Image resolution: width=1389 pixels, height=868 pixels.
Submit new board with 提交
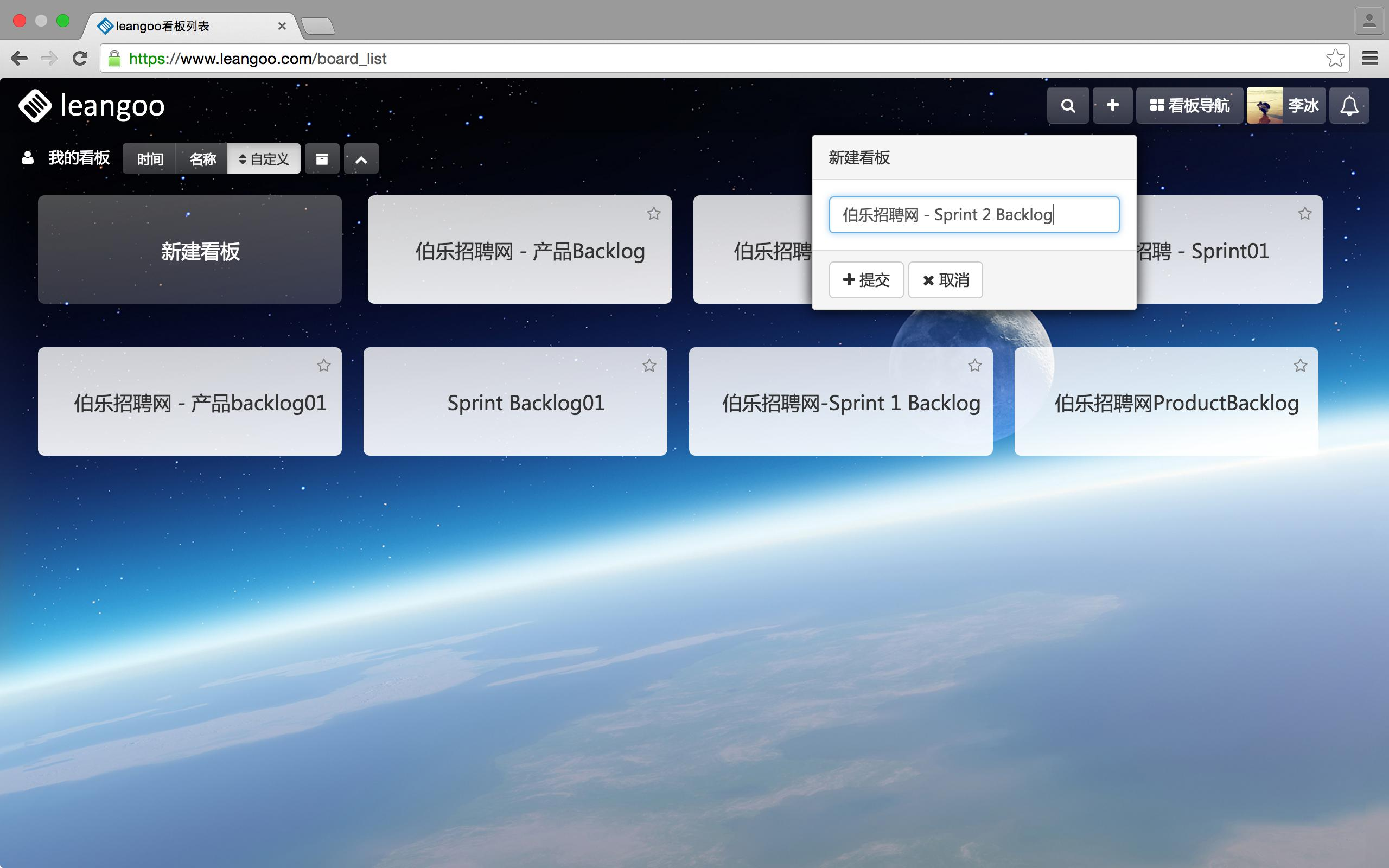click(x=866, y=280)
